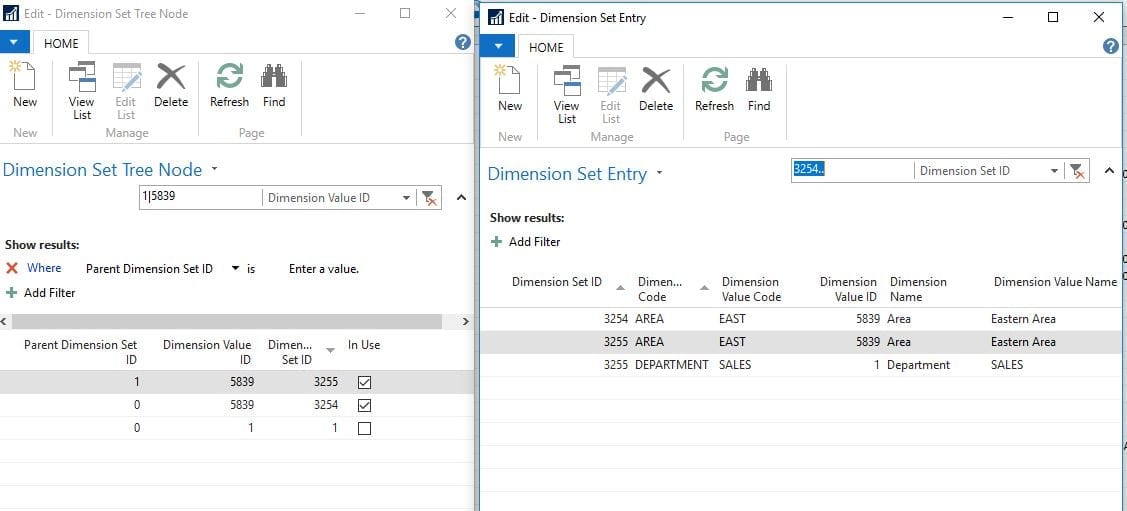Click app icon in Dimension Set Entry title bar
Image resolution: width=1127 pixels, height=511 pixels.
pyautogui.click(x=496, y=17)
